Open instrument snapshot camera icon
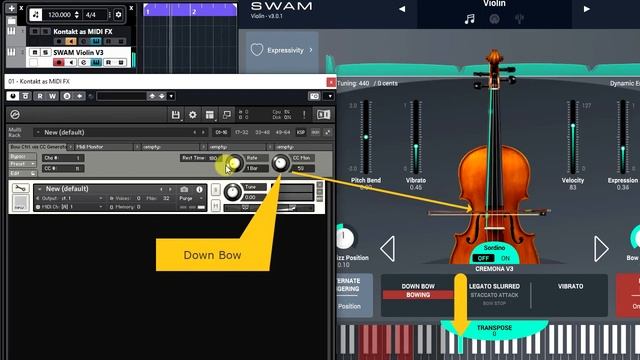Image resolution: width=640 pixels, height=360 pixels. coord(184,189)
